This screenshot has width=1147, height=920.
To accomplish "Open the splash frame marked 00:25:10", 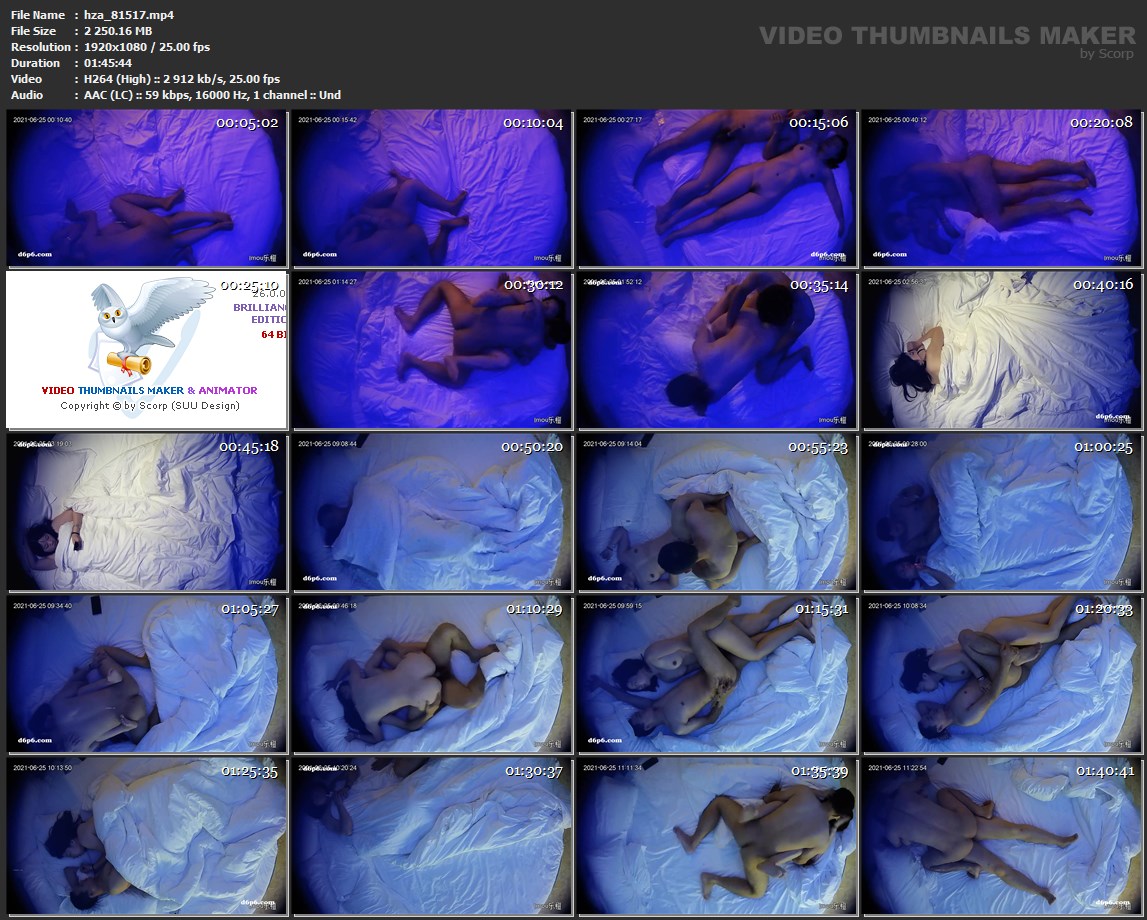I will (147, 350).
